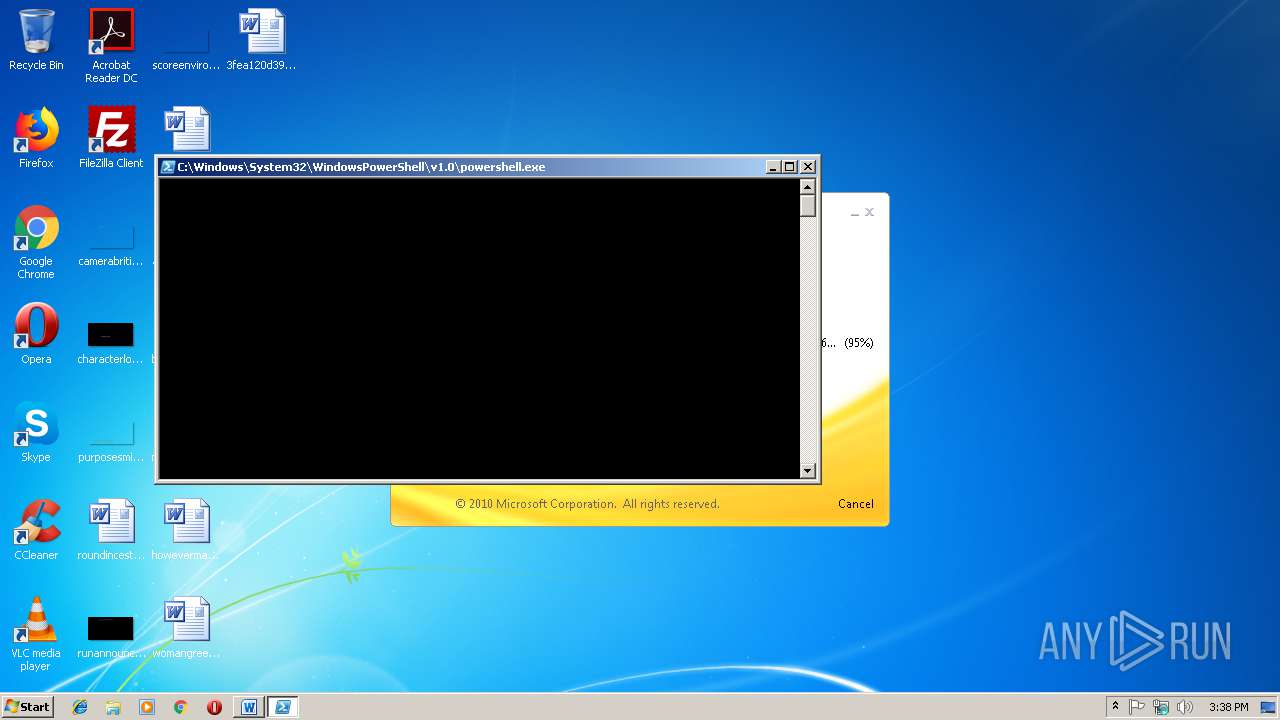
Task: Launch Acrobat Reader DC shortcut
Action: click(x=111, y=46)
